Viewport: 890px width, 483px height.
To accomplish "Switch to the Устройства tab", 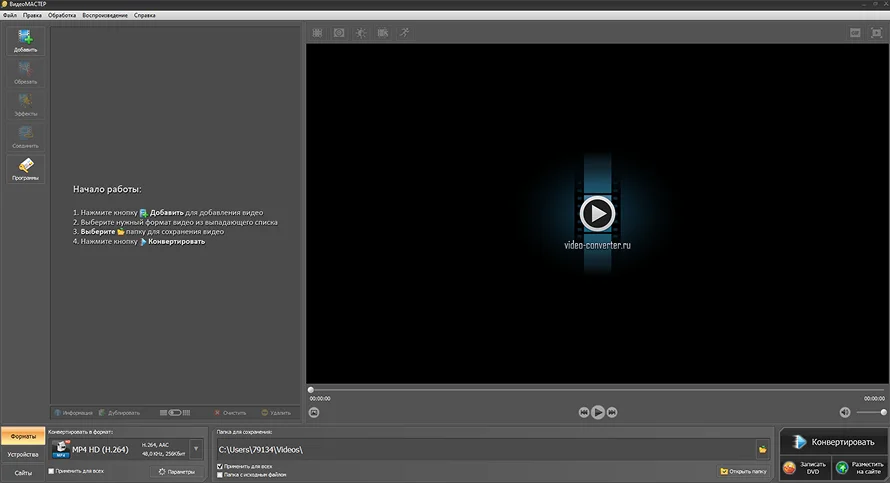I will pyautogui.click(x=23, y=454).
